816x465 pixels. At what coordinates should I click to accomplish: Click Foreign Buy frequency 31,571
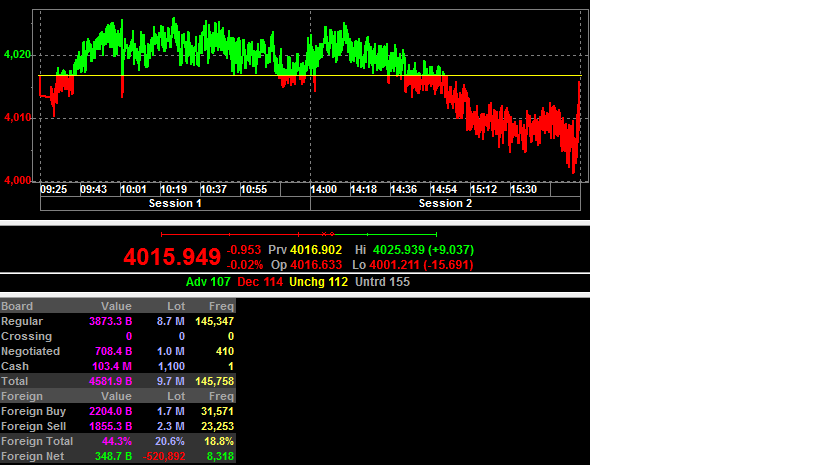click(218, 411)
